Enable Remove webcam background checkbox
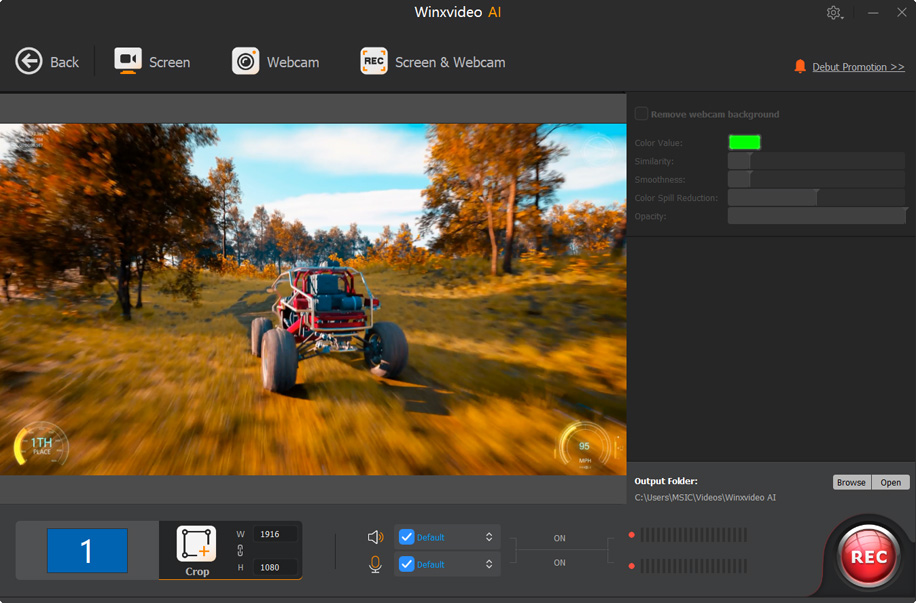 click(x=642, y=114)
